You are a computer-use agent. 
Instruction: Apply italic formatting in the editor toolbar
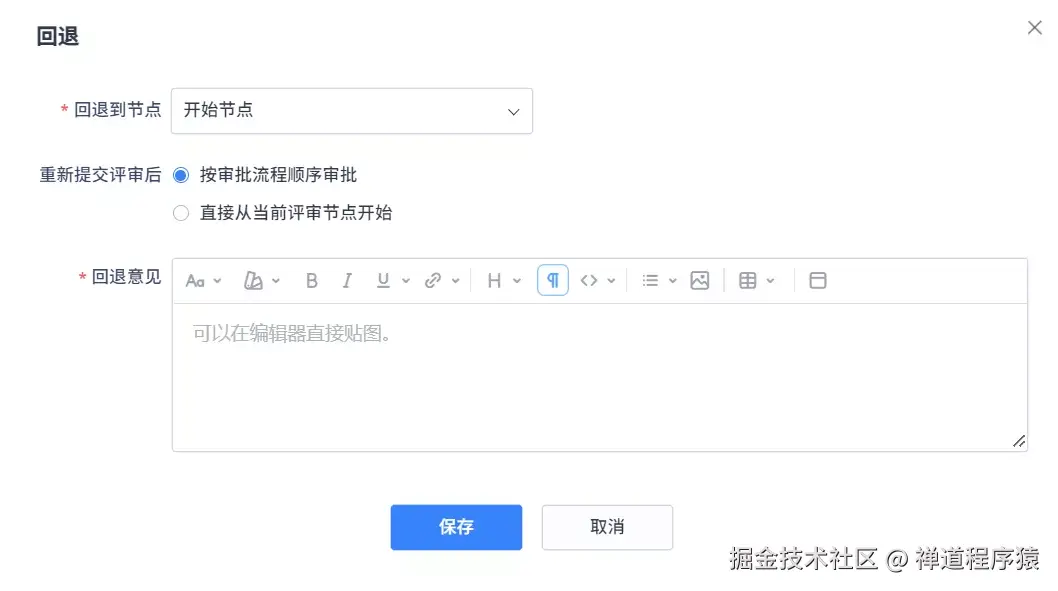click(x=347, y=280)
